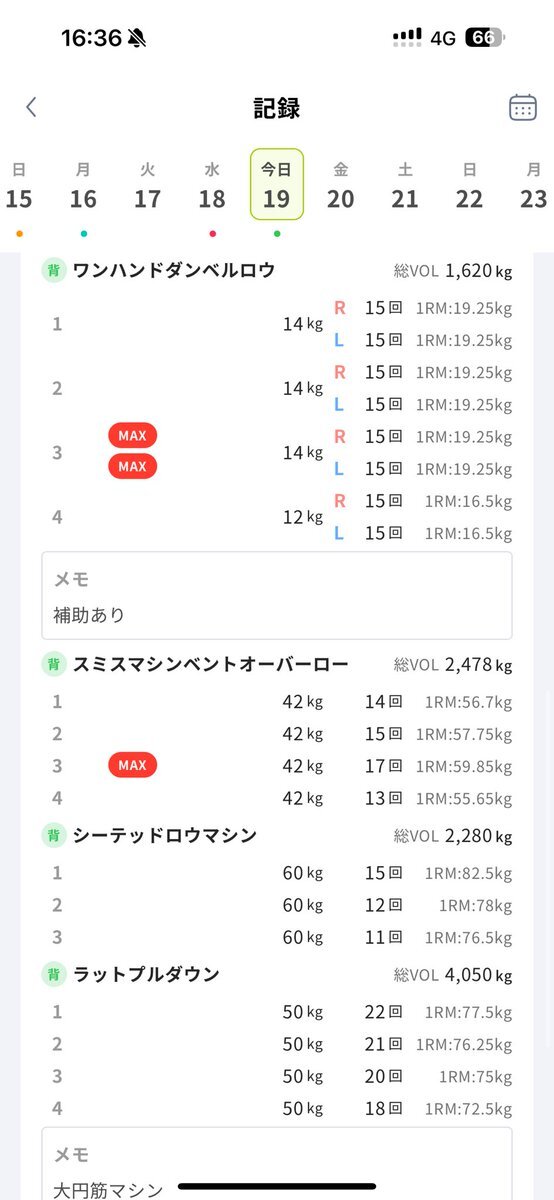Viewport: 554px width, 1200px height.
Task: Tap green 背 badge beside シーテッドロウマシン
Action: [x=54, y=835]
